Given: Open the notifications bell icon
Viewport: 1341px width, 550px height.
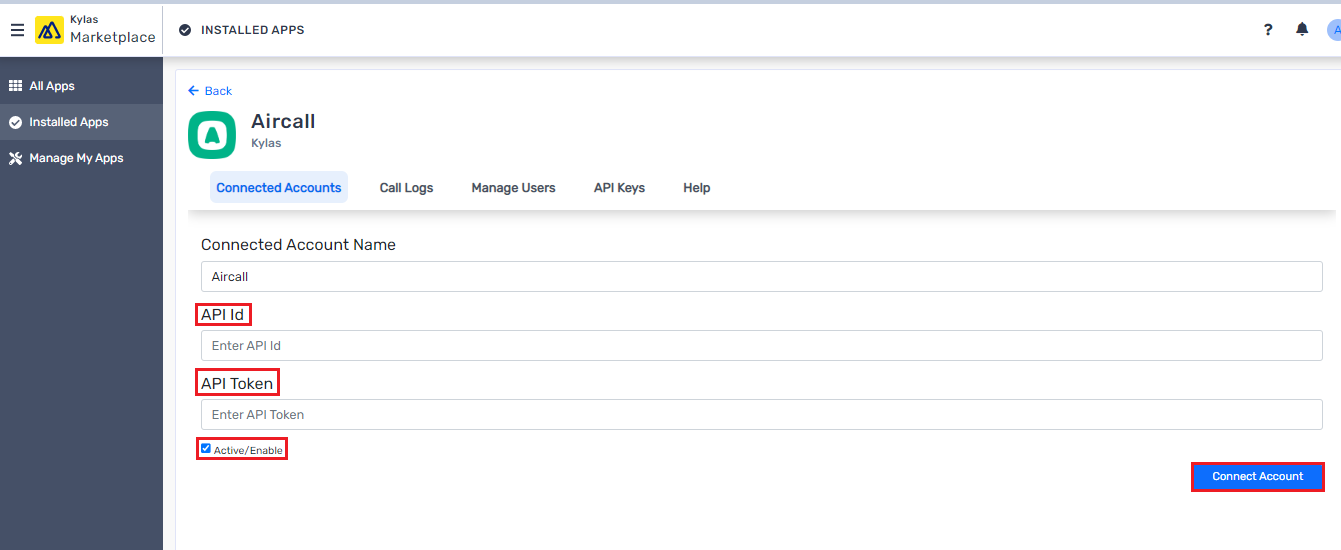Looking at the screenshot, I should click(1302, 30).
